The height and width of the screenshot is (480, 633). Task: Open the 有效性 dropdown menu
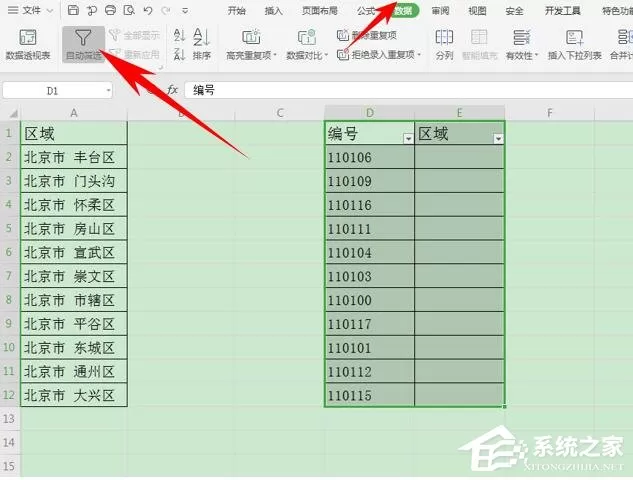(522, 45)
